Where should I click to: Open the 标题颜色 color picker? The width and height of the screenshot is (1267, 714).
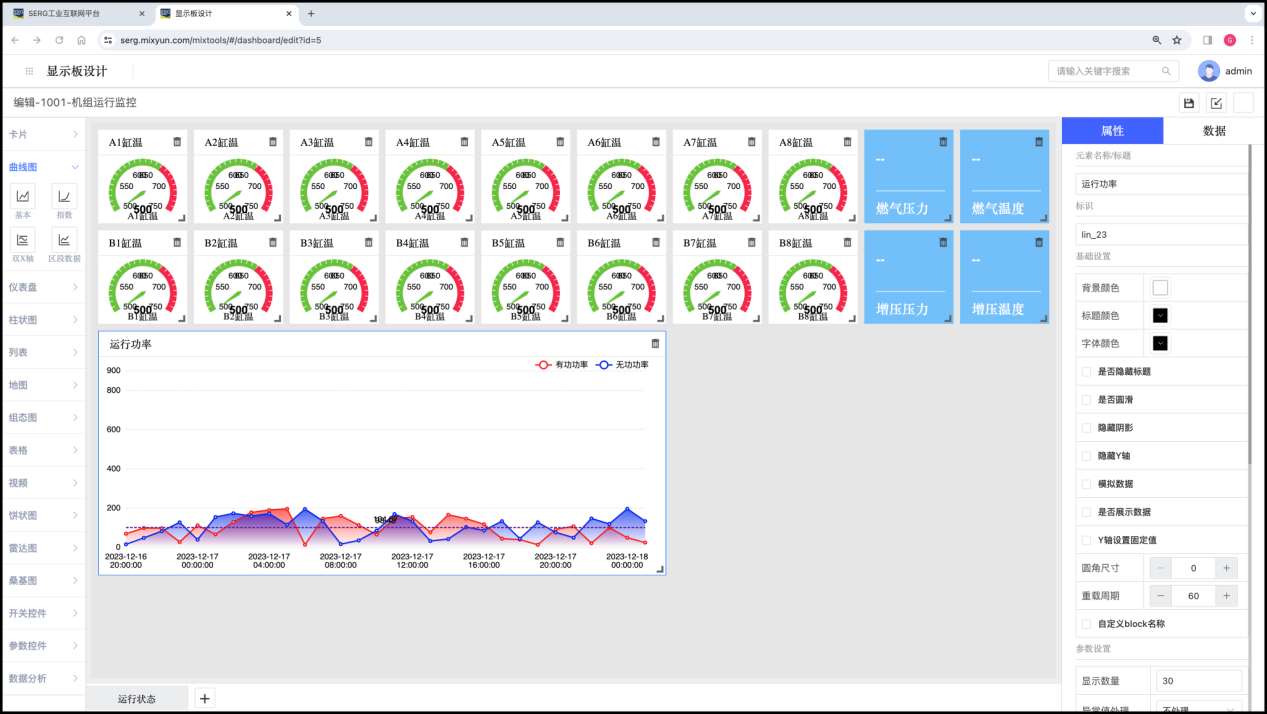tap(1160, 316)
